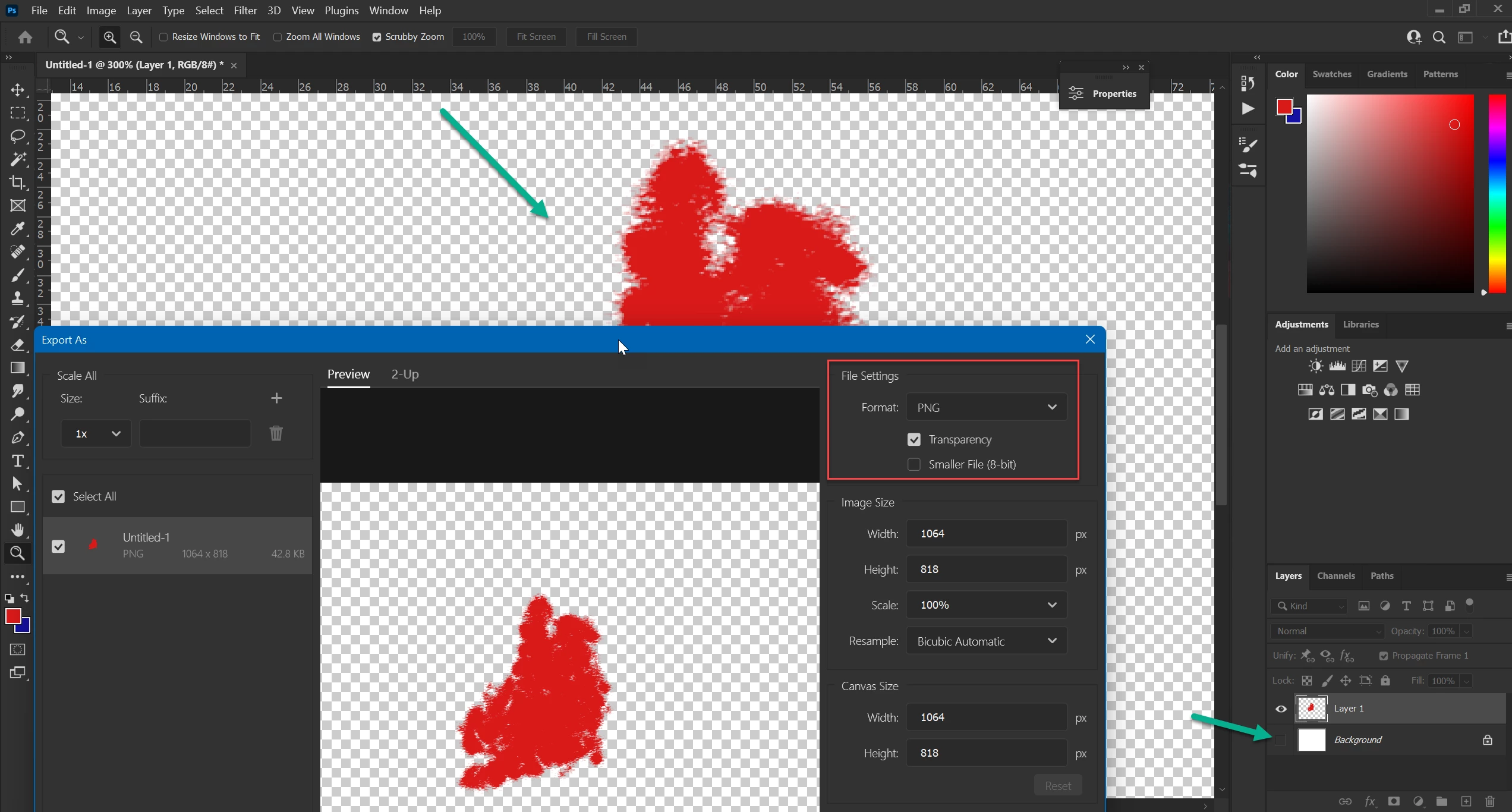Click the Zoom In magnifier icon
This screenshot has height=812, width=1512.
(109, 37)
